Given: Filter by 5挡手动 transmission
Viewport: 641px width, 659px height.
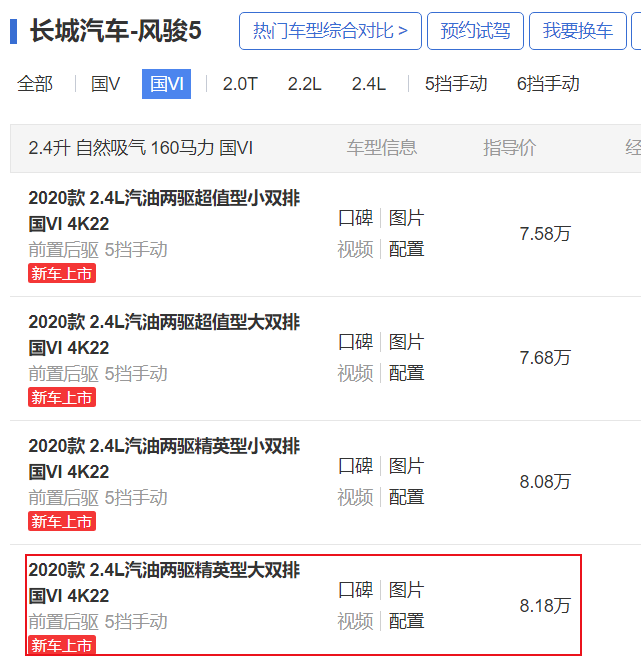Looking at the screenshot, I should point(456,84).
